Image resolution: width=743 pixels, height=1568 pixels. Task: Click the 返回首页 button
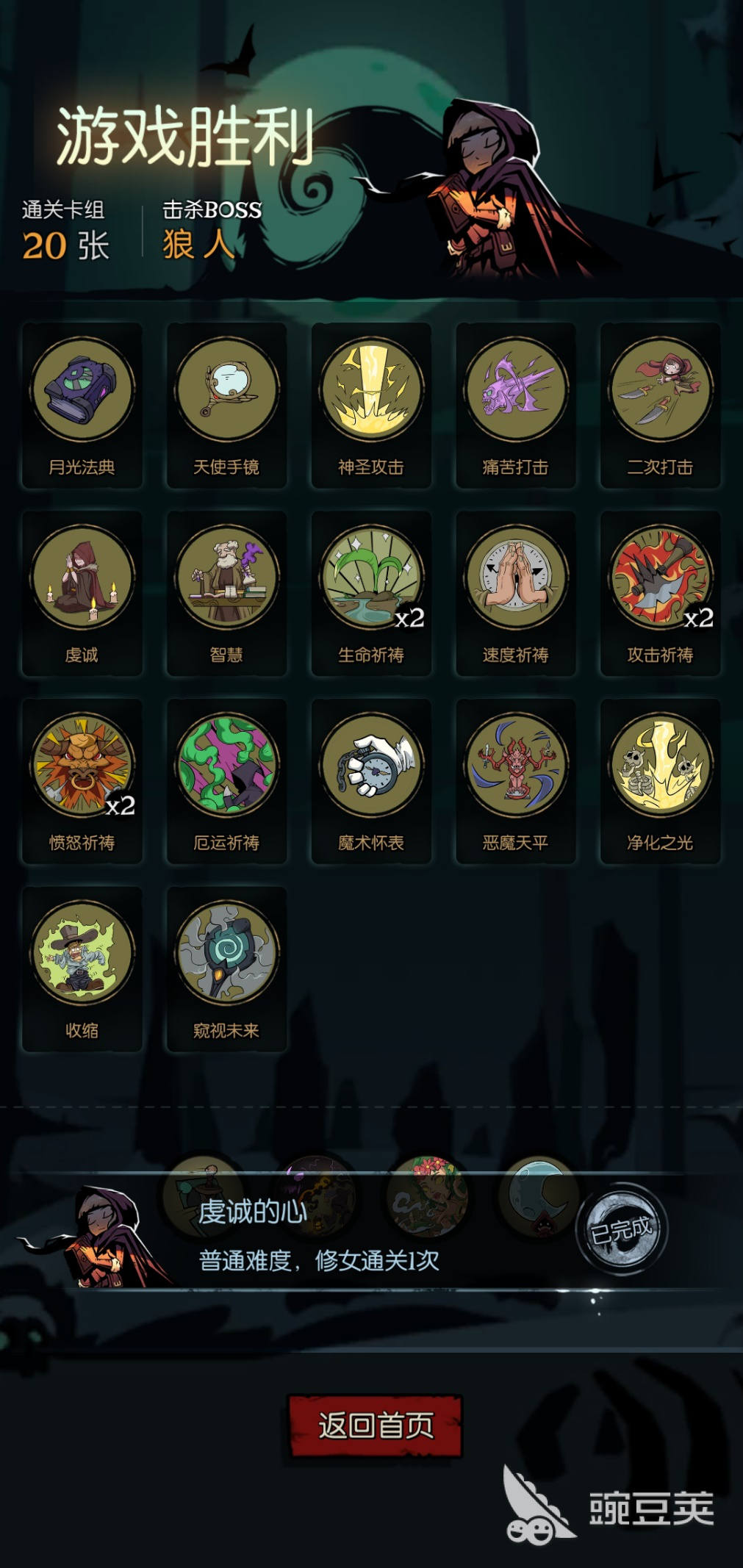376,1426
